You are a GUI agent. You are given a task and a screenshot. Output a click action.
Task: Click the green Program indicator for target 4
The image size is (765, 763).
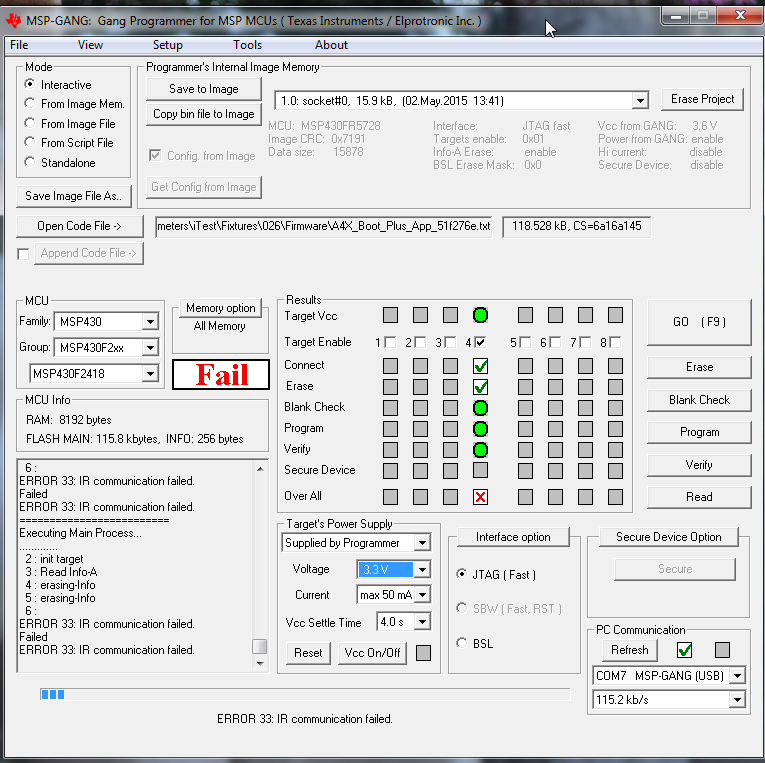pos(480,429)
